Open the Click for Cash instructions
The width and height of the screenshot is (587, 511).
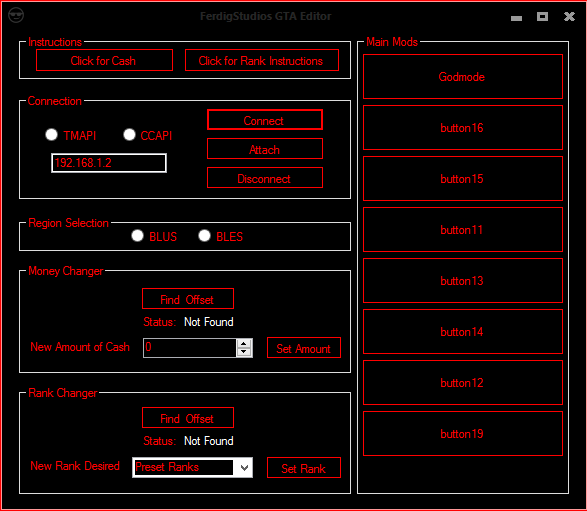104,60
